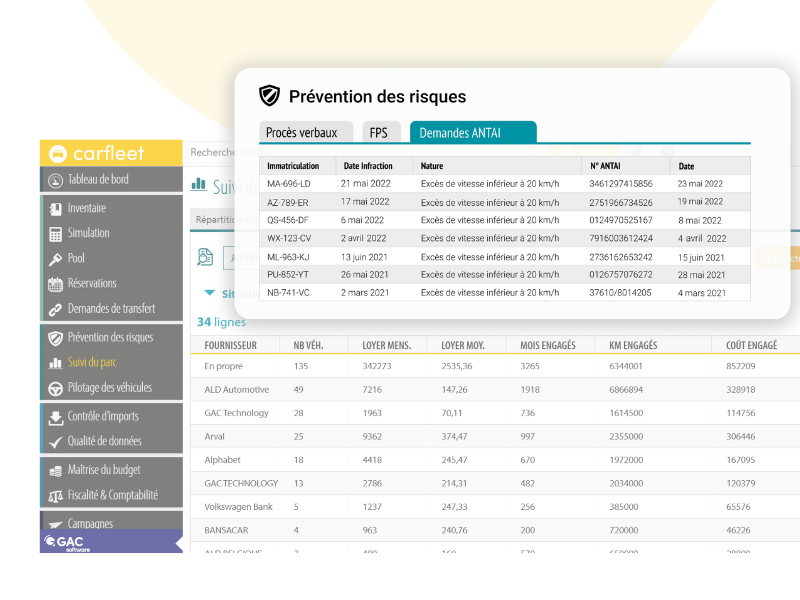
Task: Click the Contrôle d'imports download icon
Action: (55, 417)
